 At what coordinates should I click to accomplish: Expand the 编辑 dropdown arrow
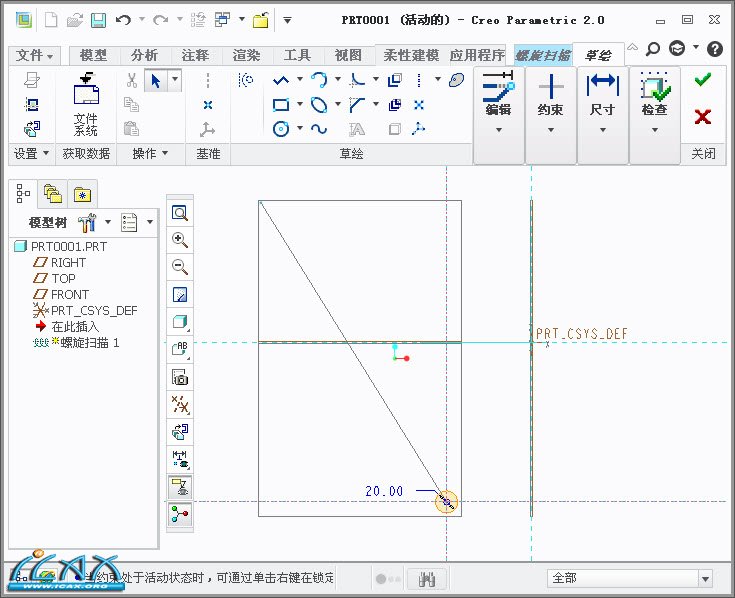pyautogui.click(x=499, y=130)
